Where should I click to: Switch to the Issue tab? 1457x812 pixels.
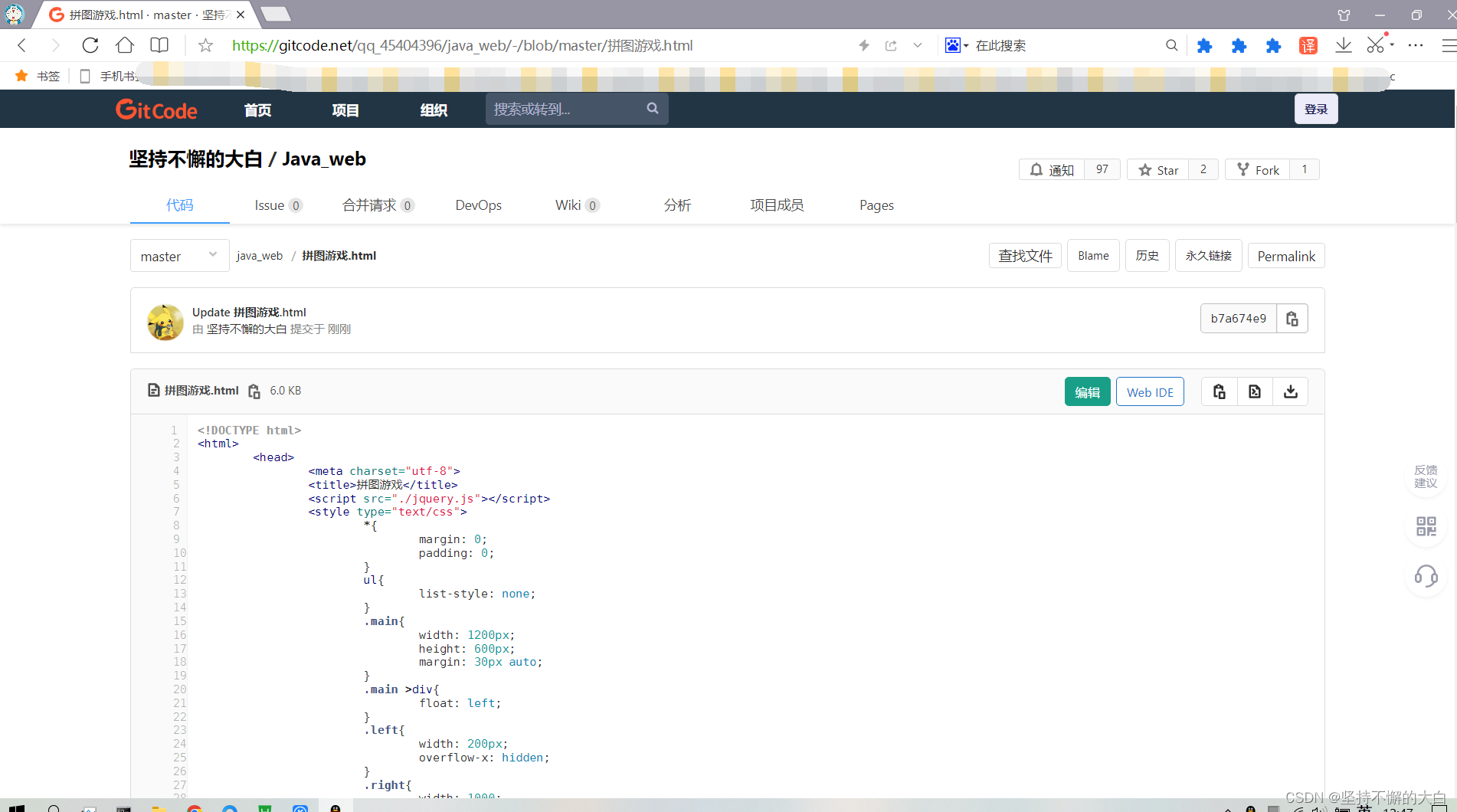[278, 205]
